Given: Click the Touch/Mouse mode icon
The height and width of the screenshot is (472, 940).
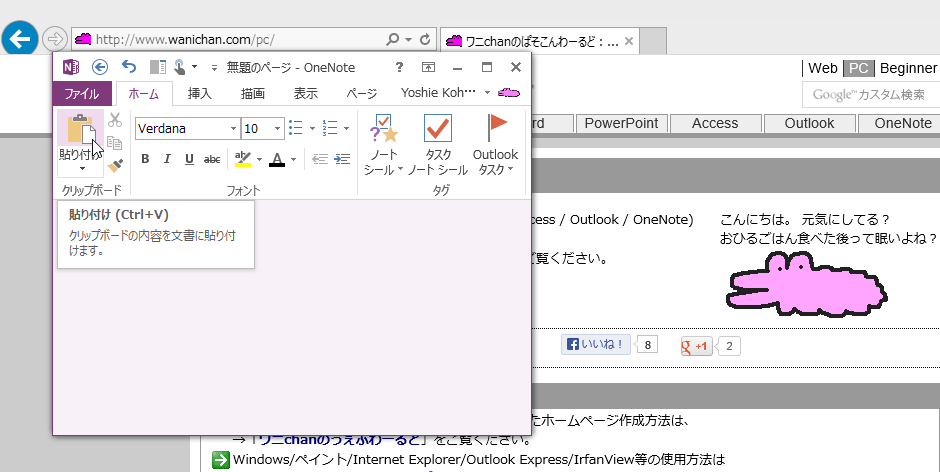Looking at the screenshot, I should point(180,67).
